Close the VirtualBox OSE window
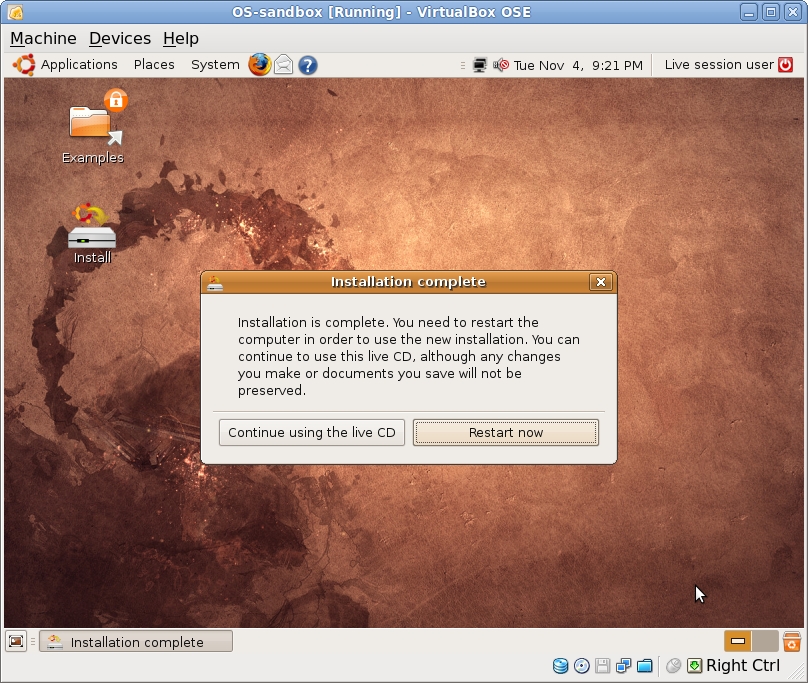The height and width of the screenshot is (683, 808). [x=793, y=12]
